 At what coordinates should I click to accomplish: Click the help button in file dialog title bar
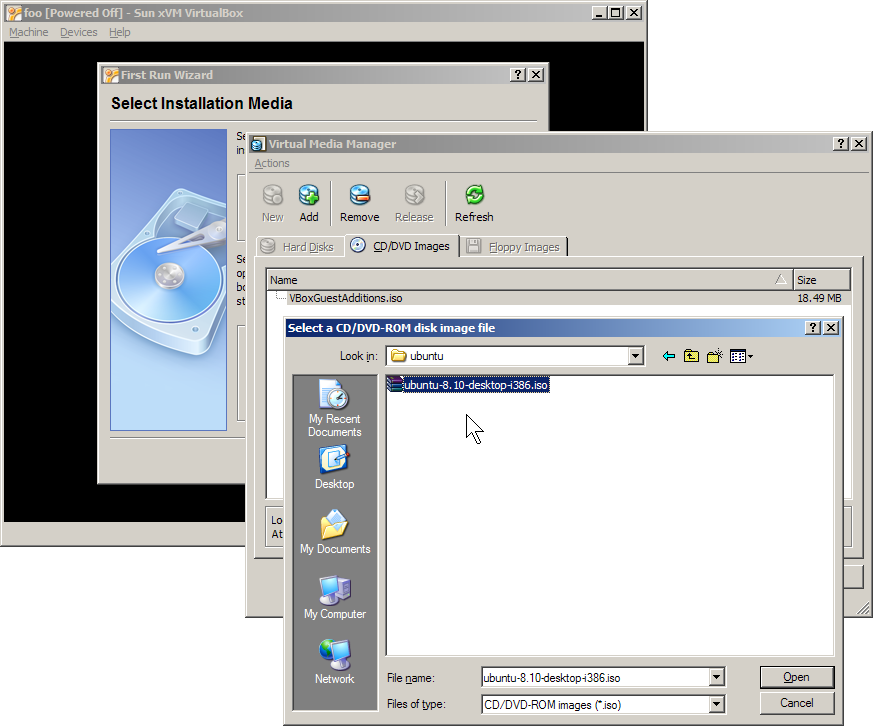(813, 327)
